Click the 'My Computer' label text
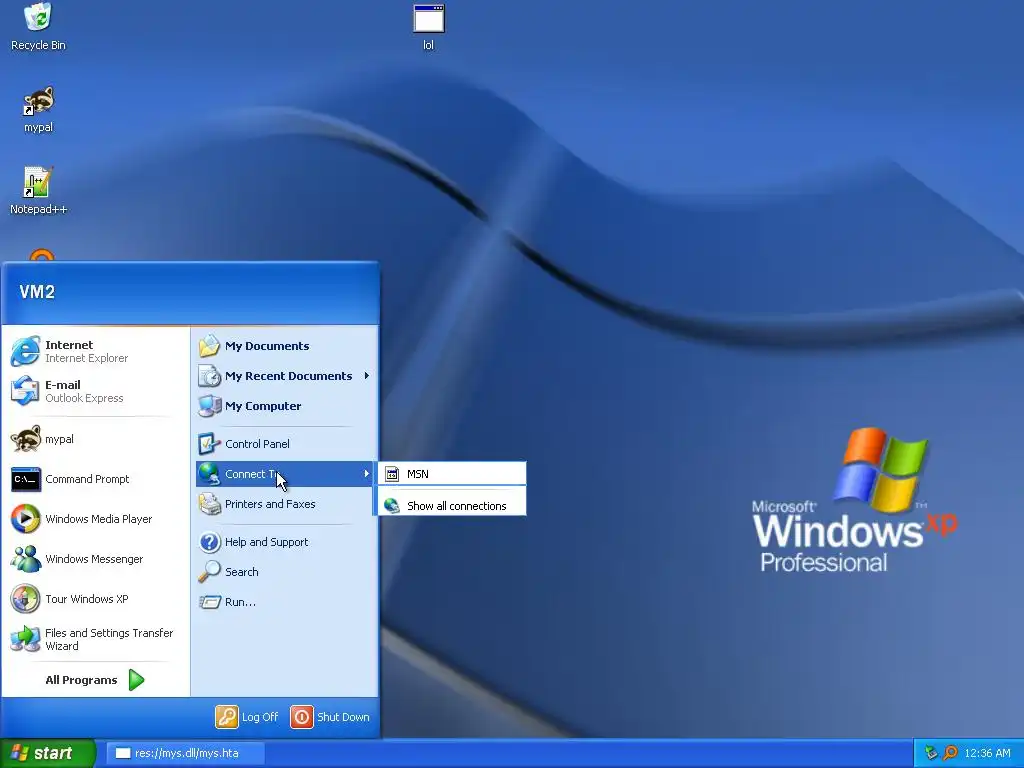Screen dimensions: 1024x768 [x=263, y=406]
